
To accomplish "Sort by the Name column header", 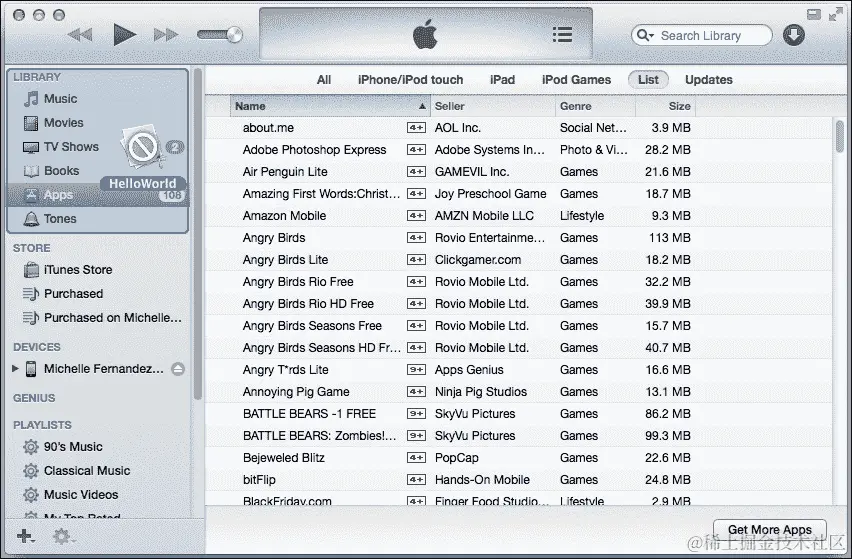I will [330, 106].
